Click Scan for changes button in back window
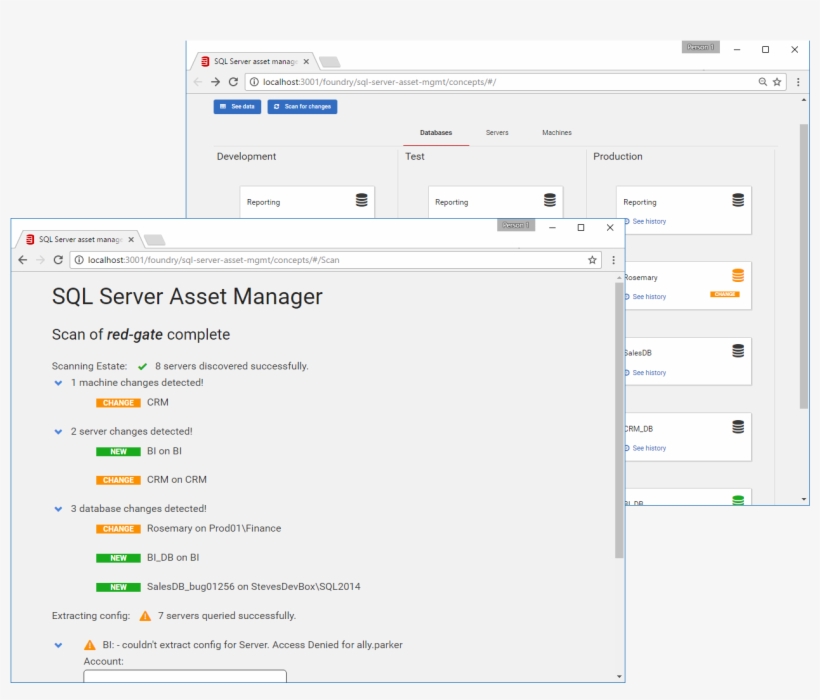 [x=302, y=107]
